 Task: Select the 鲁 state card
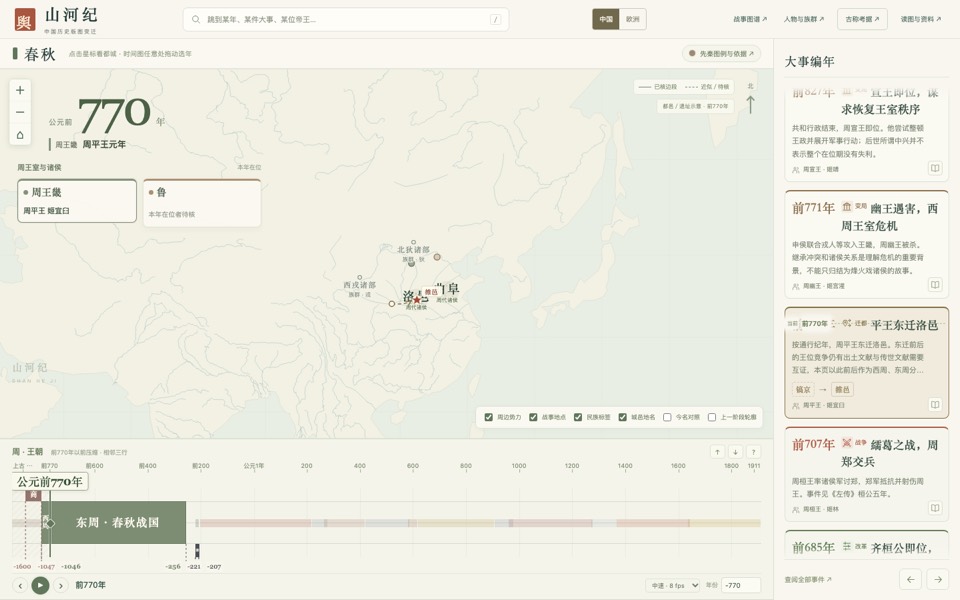click(202, 203)
